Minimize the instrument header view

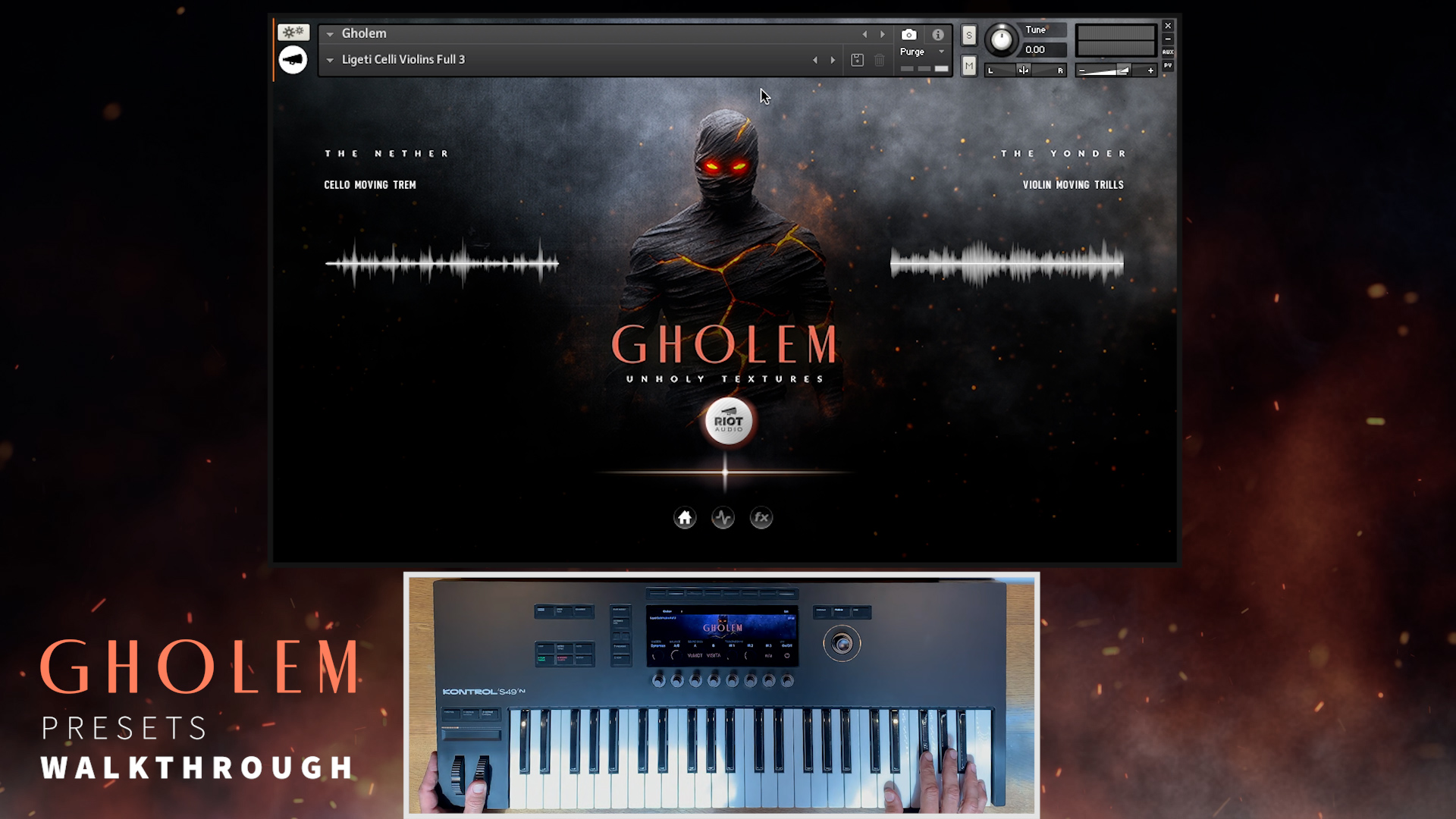(x=1168, y=39)
